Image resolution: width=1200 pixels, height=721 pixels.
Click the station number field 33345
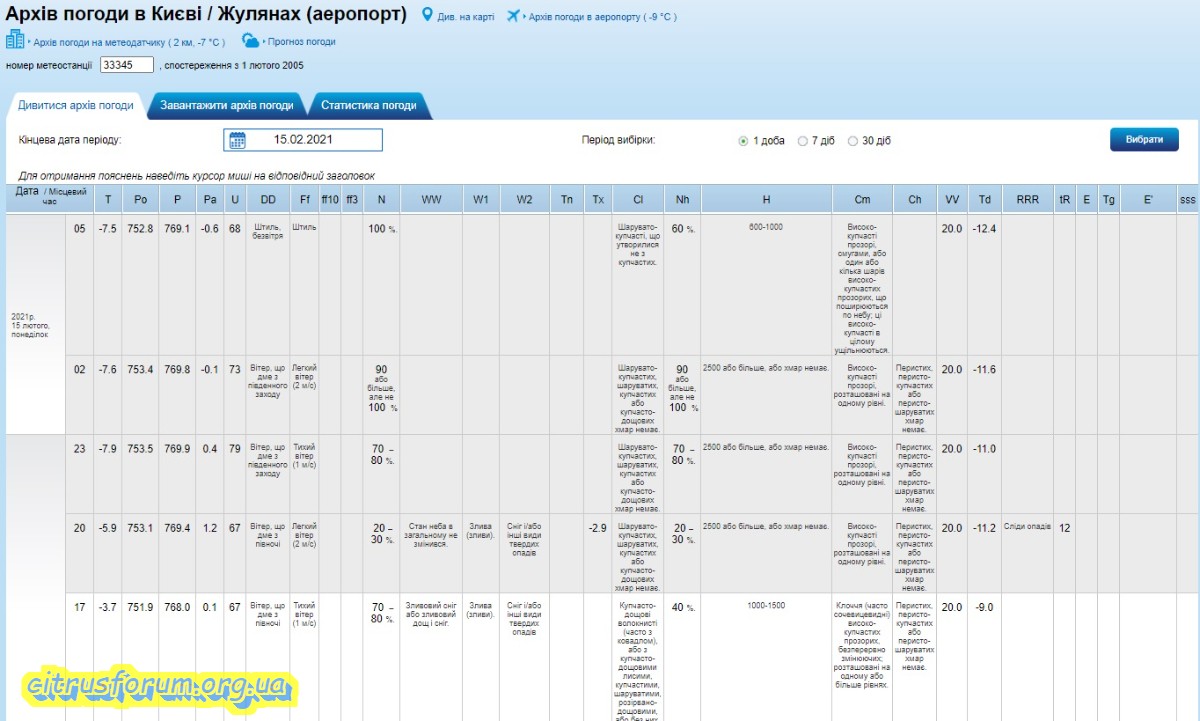pyautogui.click(x=127, y=65)
